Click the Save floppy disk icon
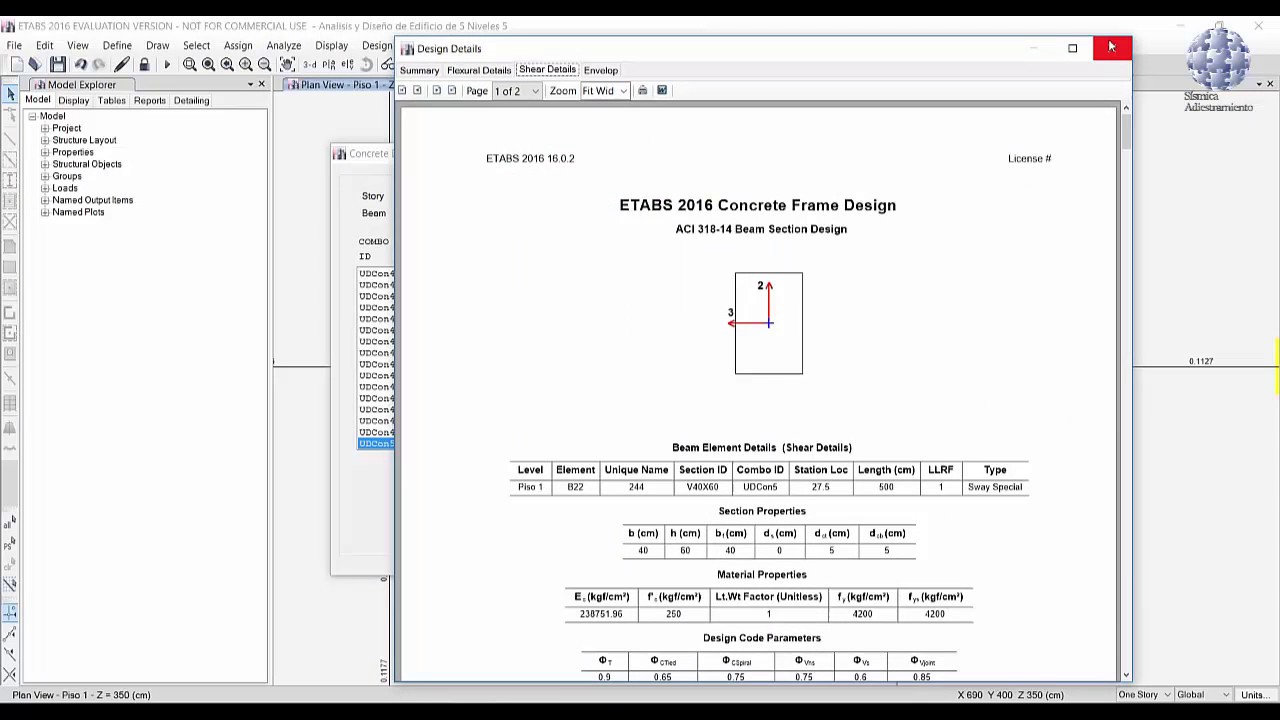 point(58,65)
